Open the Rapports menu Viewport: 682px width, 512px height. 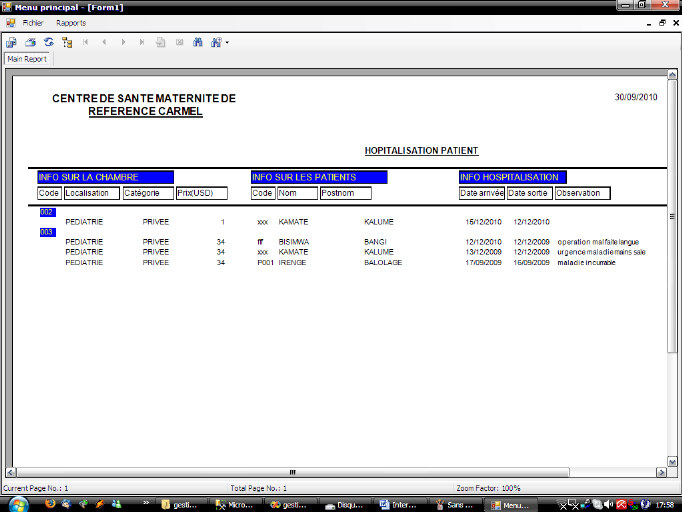(x=71, y=22)
